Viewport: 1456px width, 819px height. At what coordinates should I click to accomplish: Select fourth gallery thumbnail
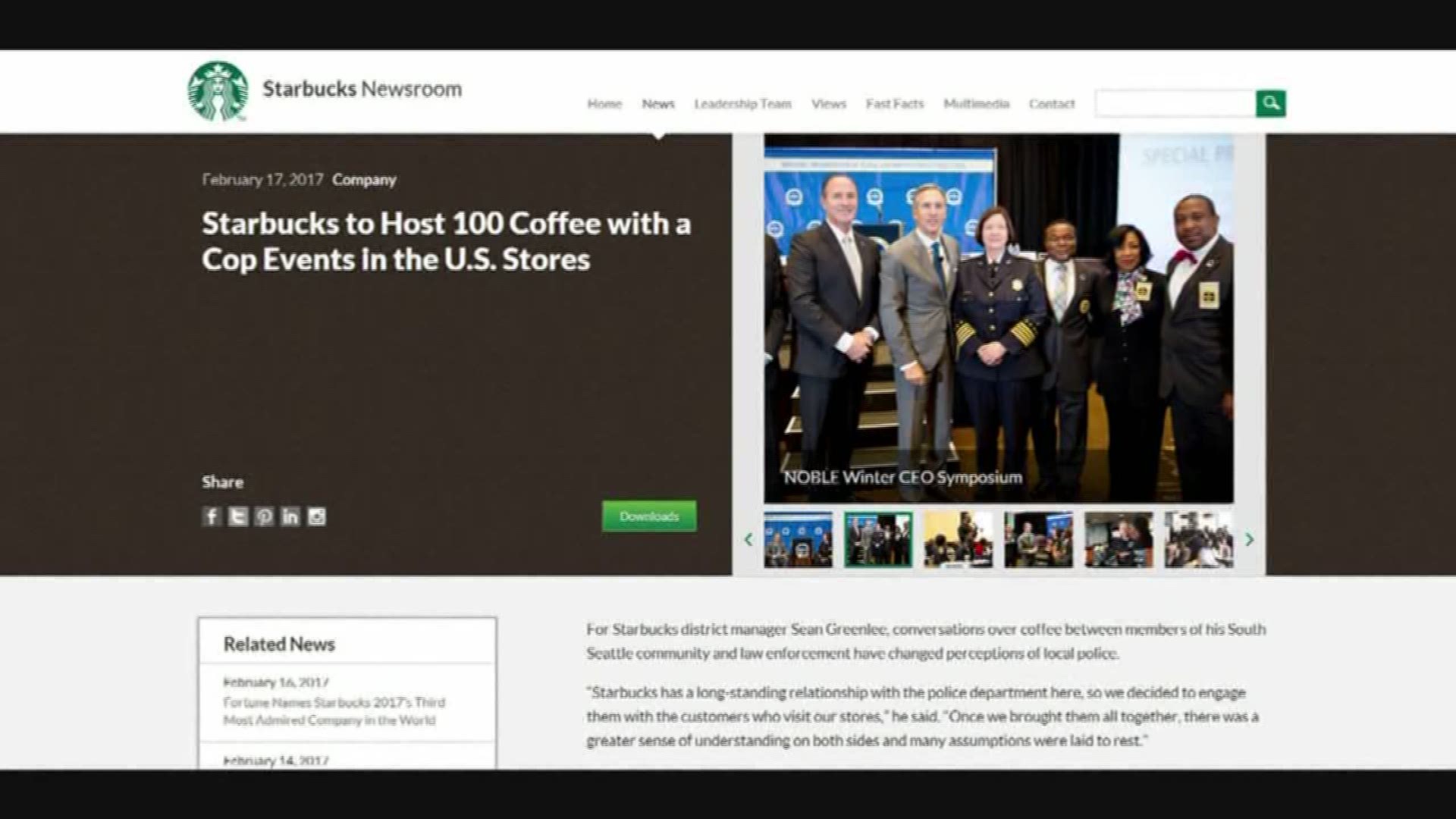[1039, 539]
